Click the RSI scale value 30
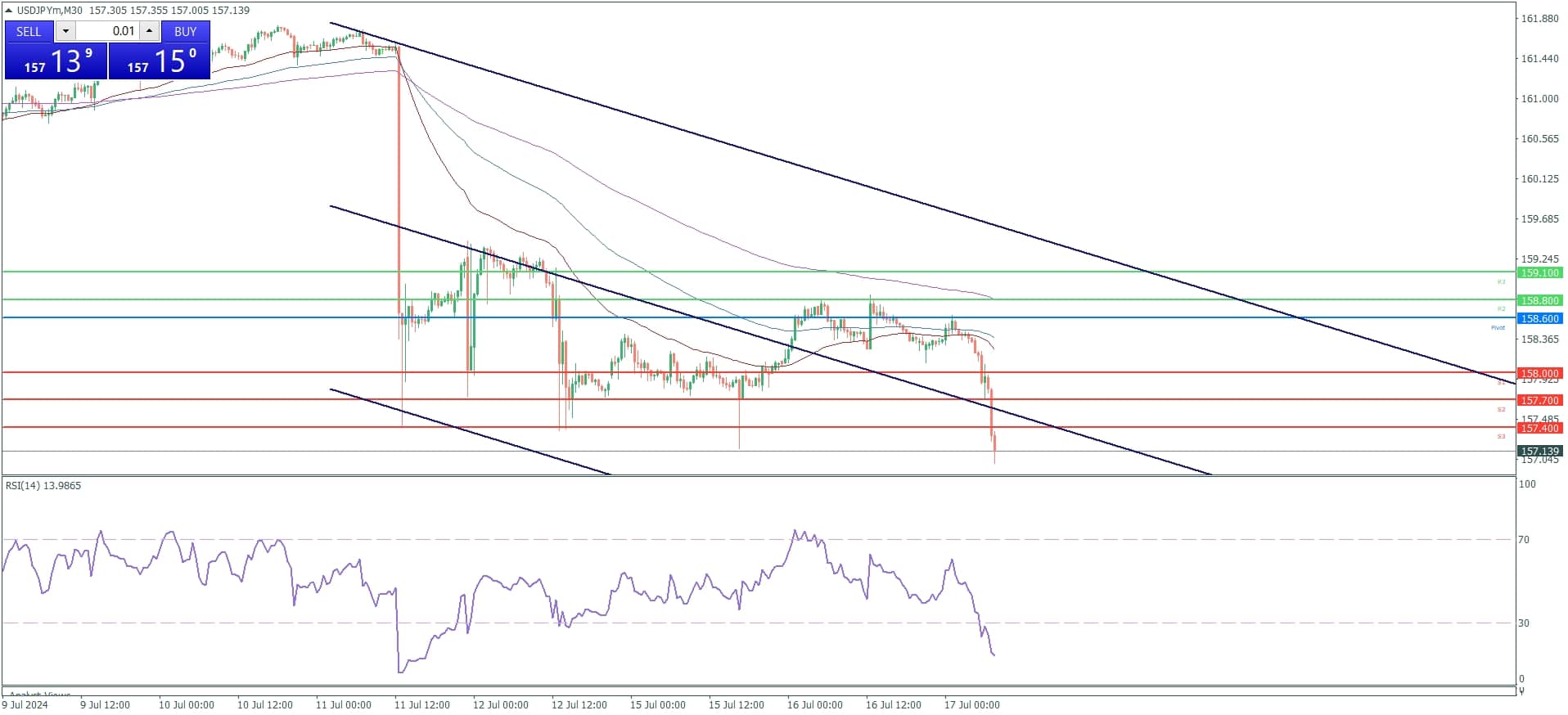This screenshot has width=1568, height=715. point(1524,623)
